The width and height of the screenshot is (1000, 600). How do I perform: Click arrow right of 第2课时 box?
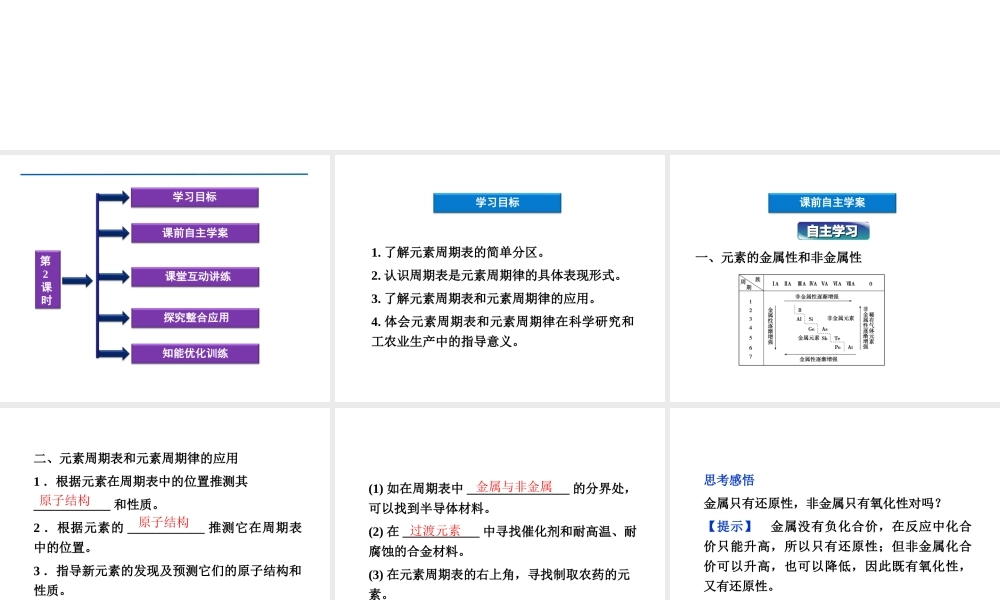click(77, 281)
